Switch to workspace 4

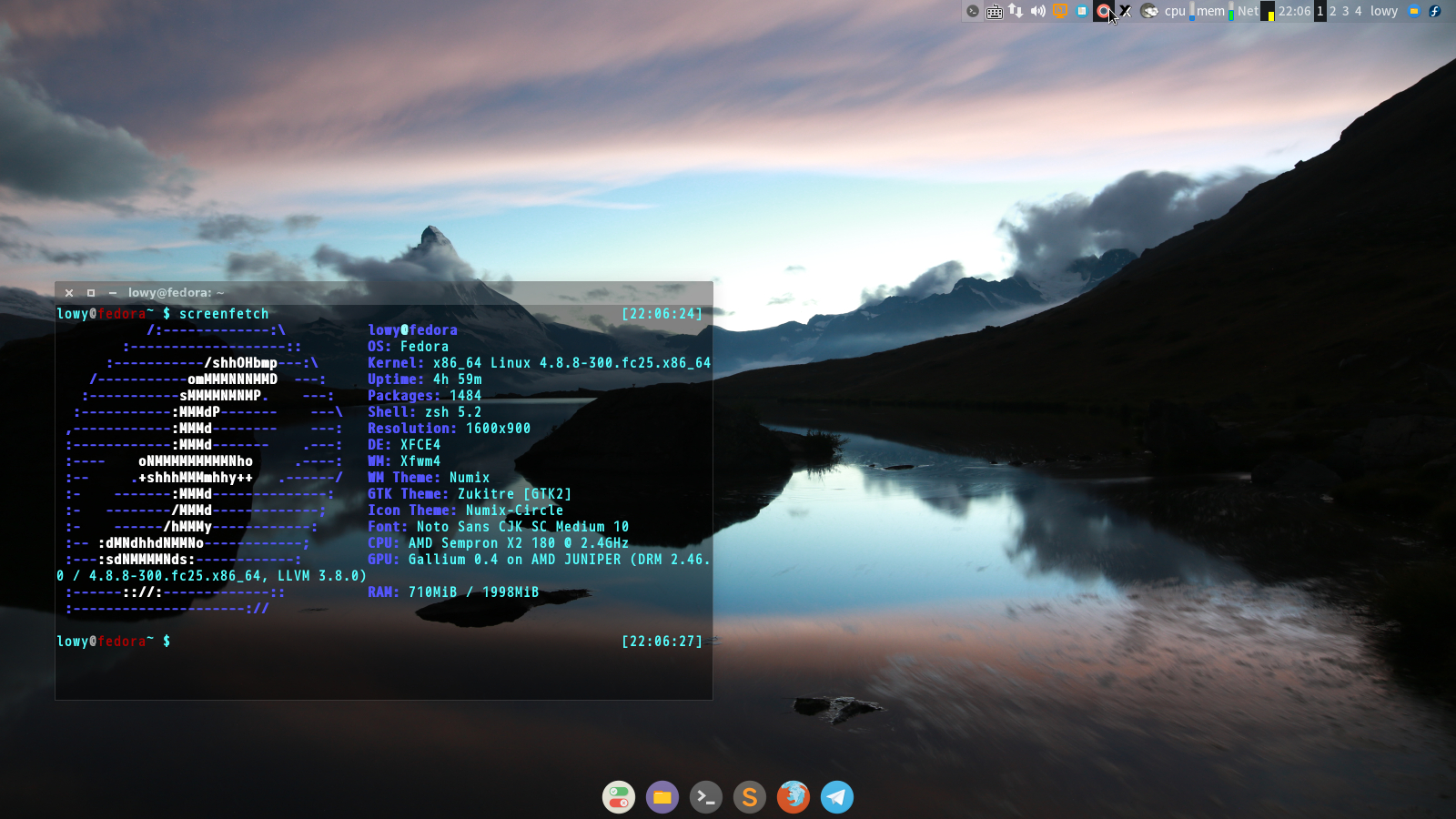pos(1359,11)
